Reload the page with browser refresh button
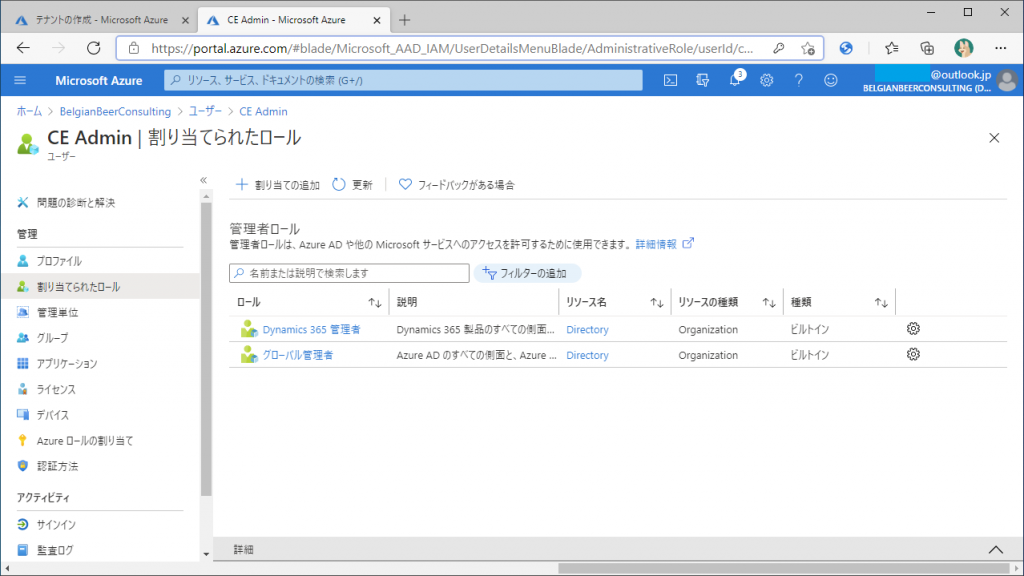 click(94, 48)
